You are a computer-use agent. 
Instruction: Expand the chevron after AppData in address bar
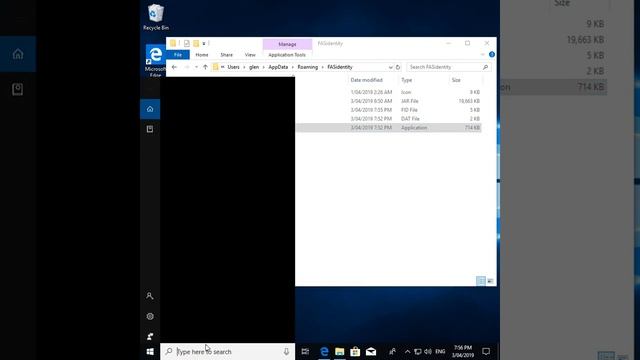(x=293, y=67)
